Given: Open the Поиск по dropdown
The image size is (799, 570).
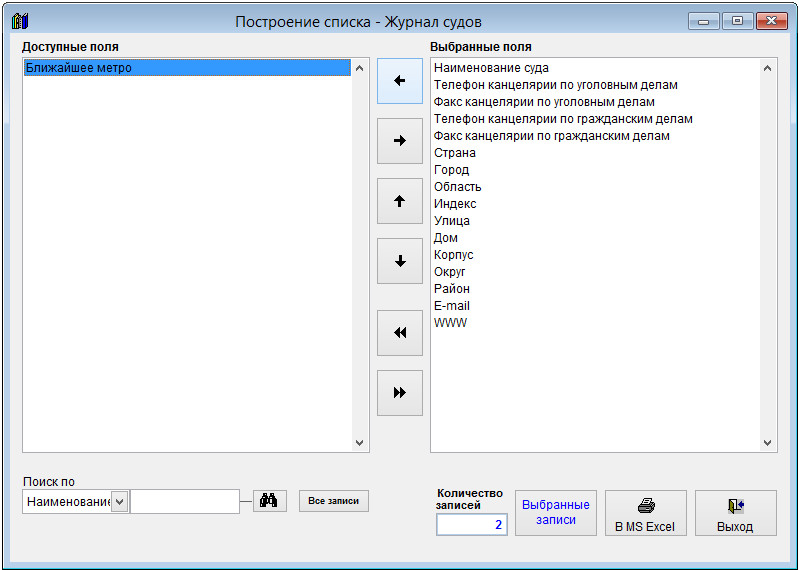Looking at the screenshot, I should tap(120, 502).
